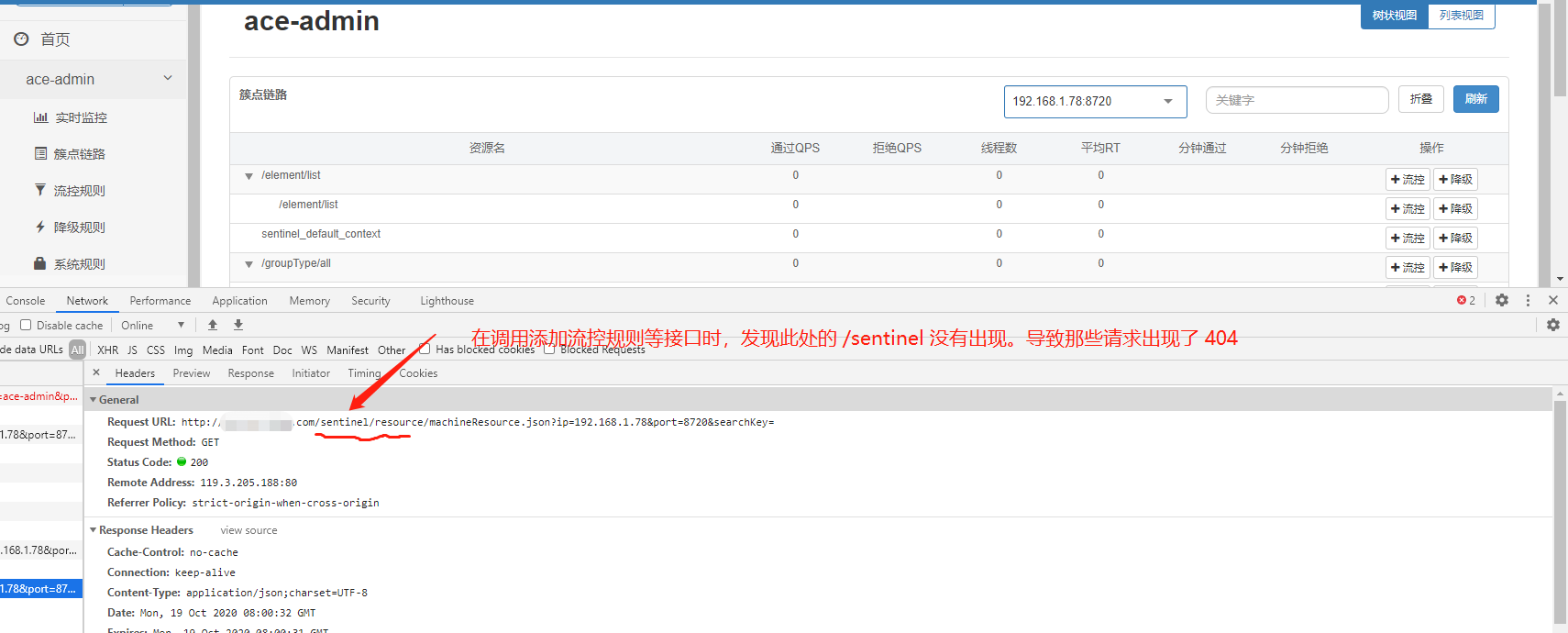This screenshot has height=633, width=1568.
Task: Click the 折叠 collapse button
Action: point(1421,99)
